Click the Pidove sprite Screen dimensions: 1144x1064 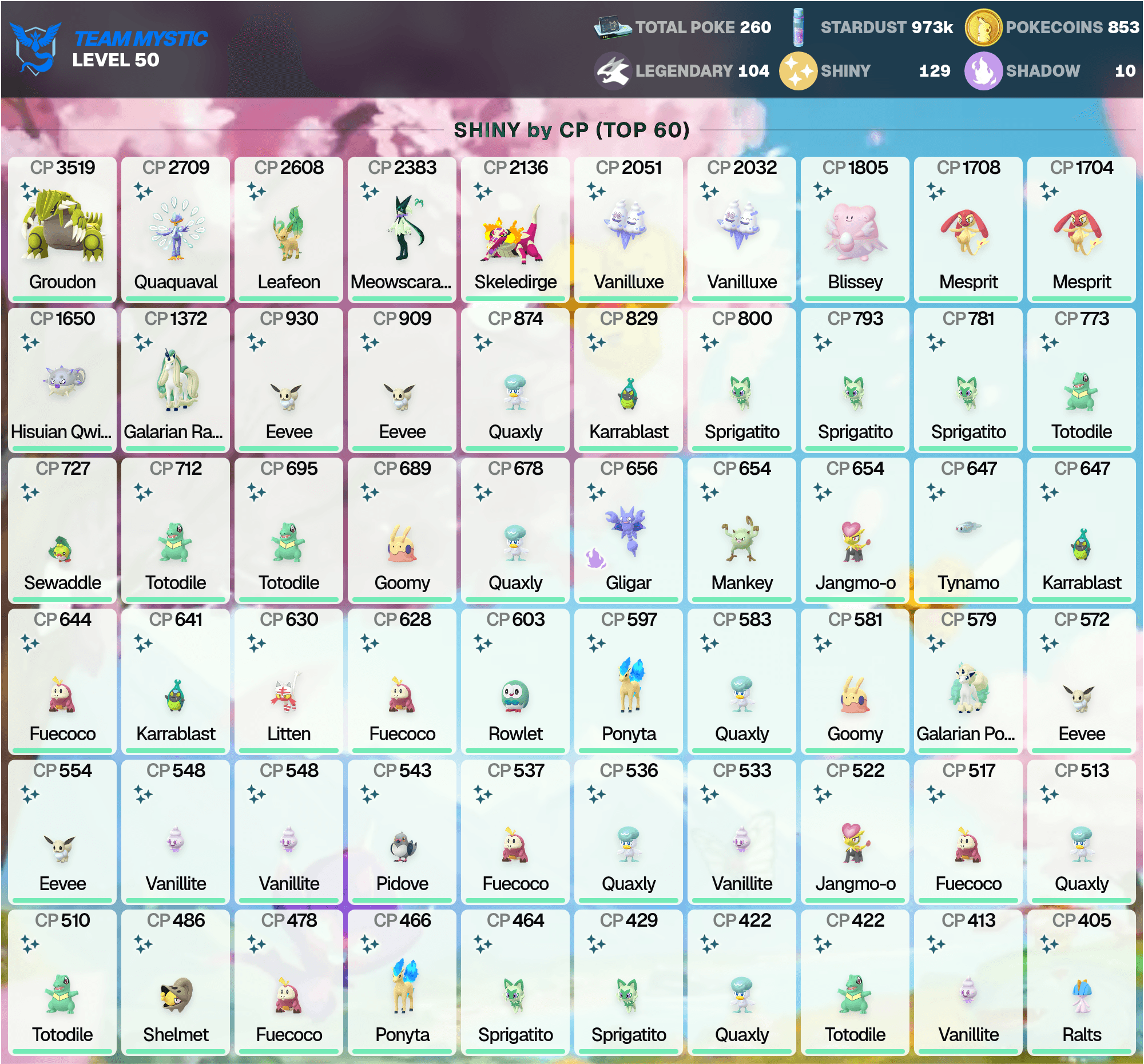click(x=402, y=846)
